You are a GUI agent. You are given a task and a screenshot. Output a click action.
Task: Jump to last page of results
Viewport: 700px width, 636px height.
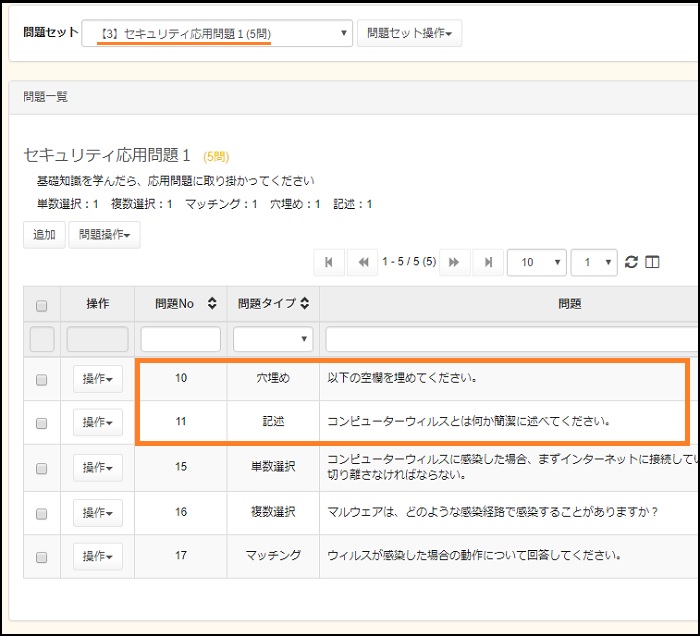(x=488, y=262)
